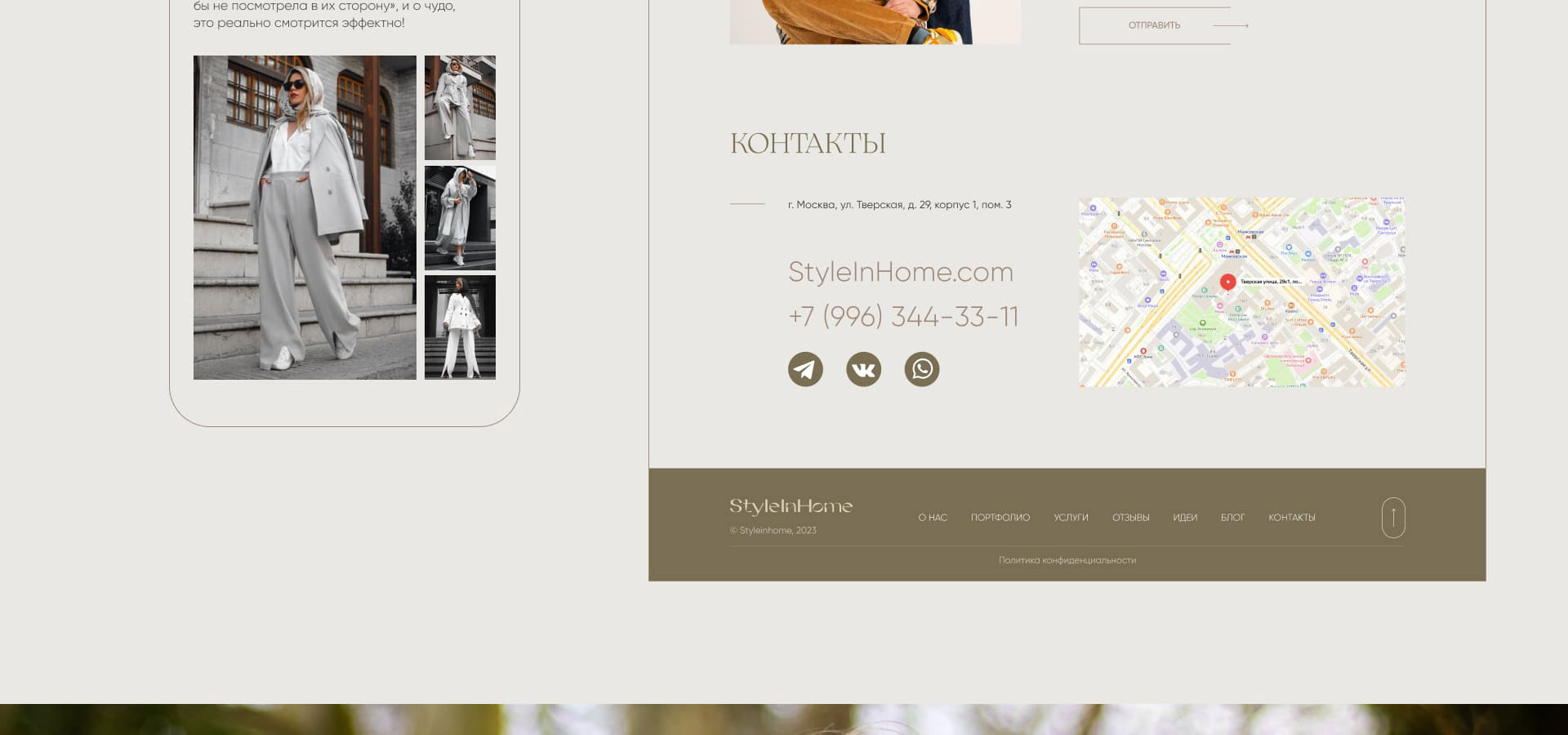Screen dimensions: 1568x735
Task: Open the VK social icon
Action: (x=863, y=369)
